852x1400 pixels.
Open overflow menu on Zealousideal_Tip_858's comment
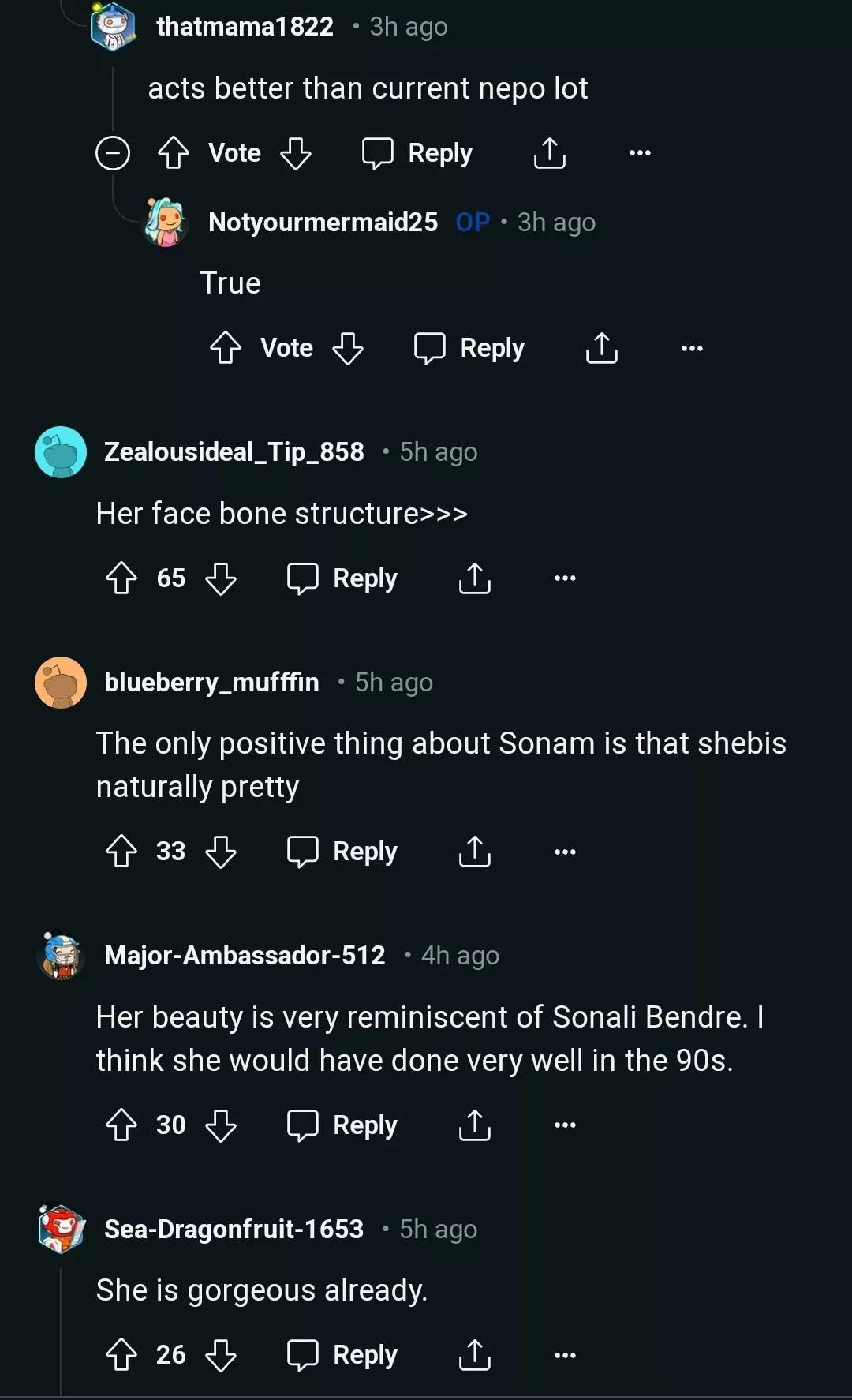(565, 578)
